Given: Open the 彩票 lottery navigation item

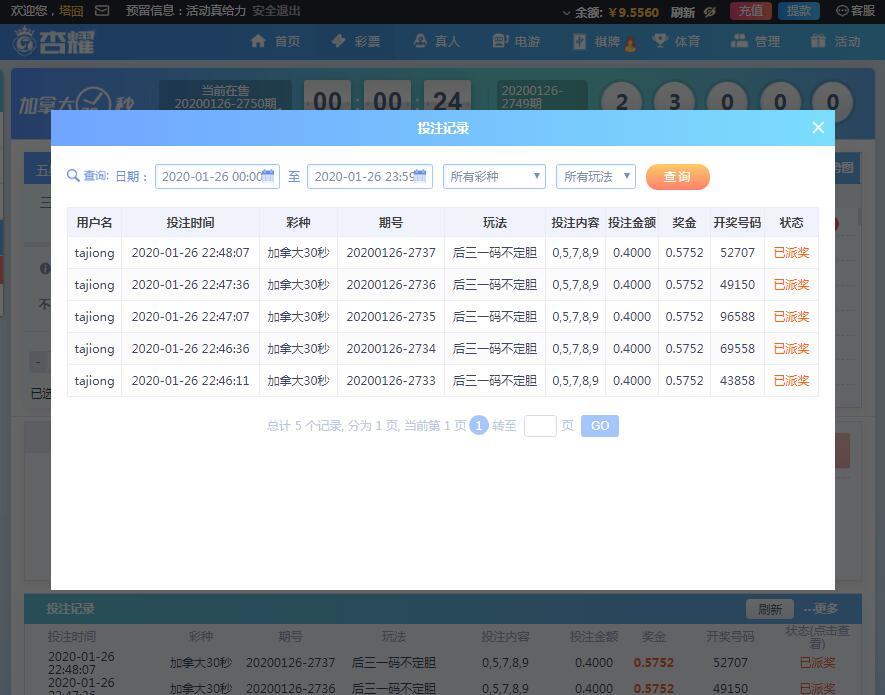Looking at the screenshot, I should (x=356, y=41).
